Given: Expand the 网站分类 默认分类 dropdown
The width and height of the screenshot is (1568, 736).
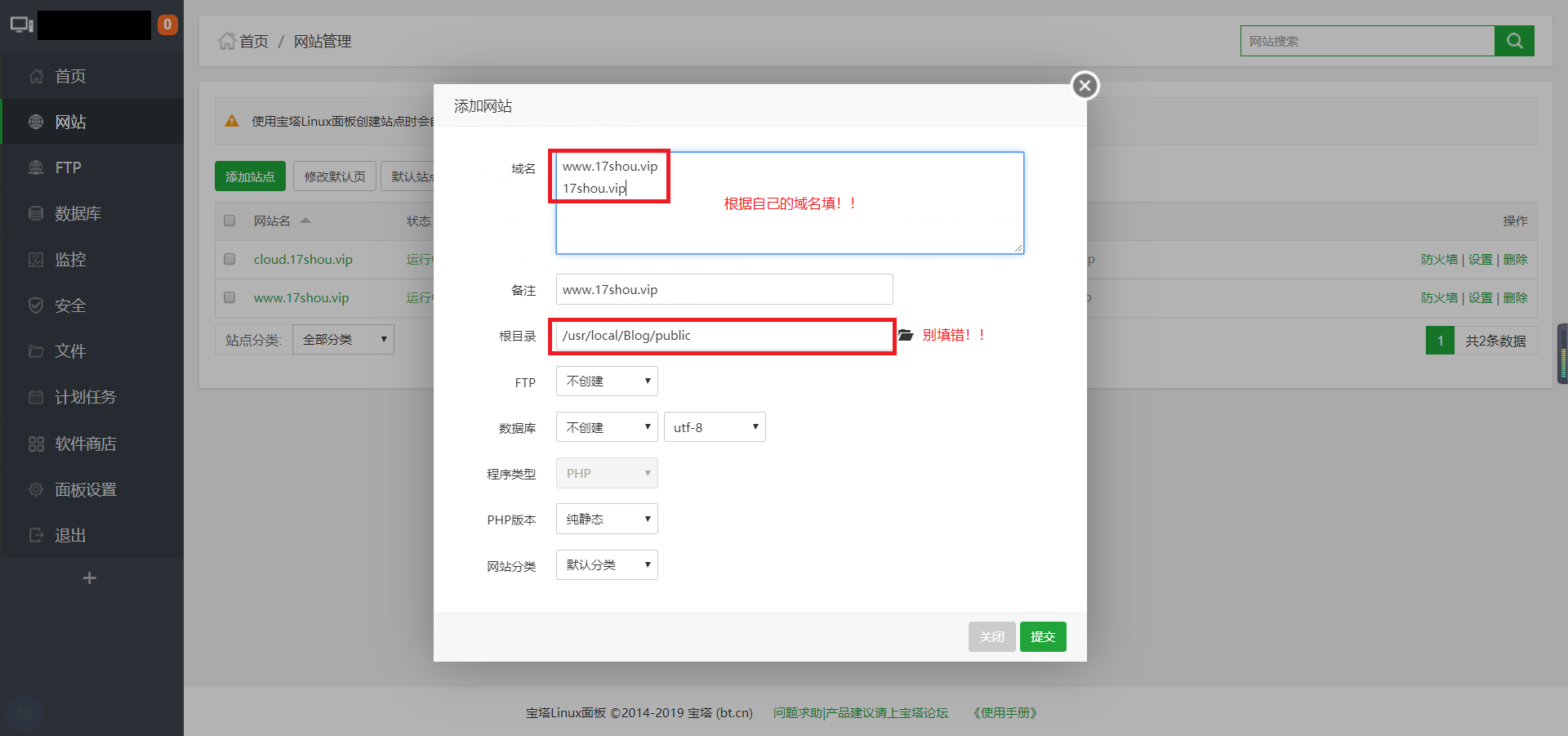Looking at the screenshot, I should [607, 564].
